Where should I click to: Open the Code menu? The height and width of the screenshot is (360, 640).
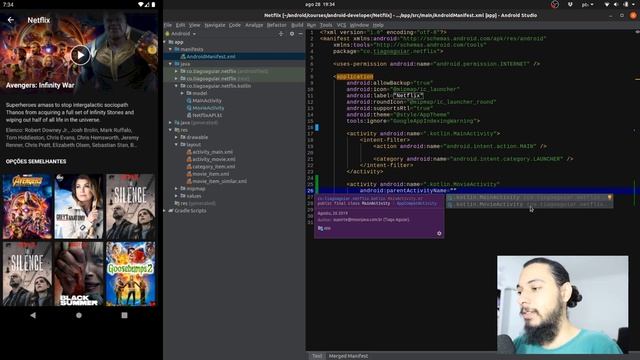235,25
